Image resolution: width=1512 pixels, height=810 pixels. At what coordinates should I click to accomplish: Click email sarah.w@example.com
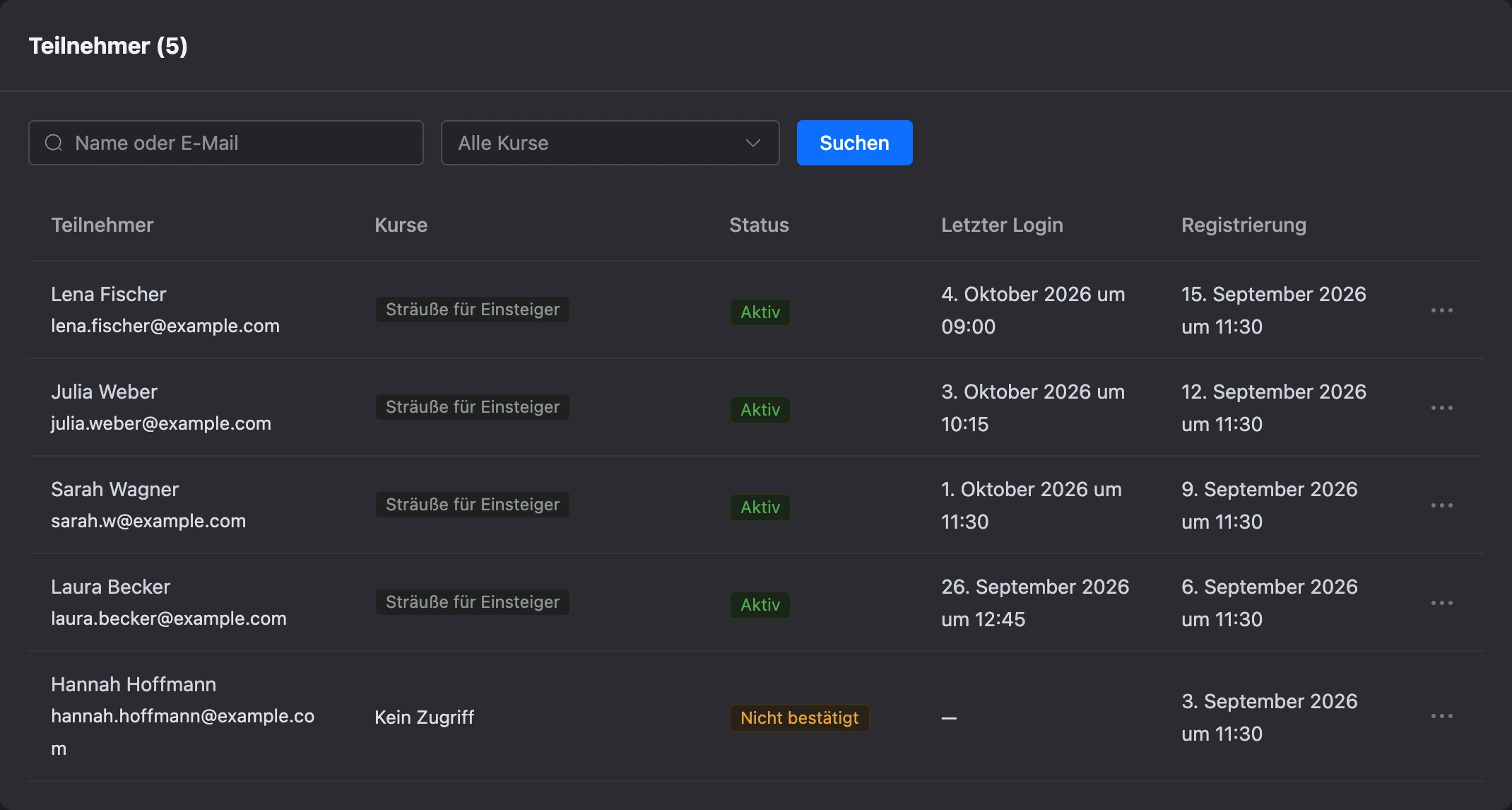148,521
